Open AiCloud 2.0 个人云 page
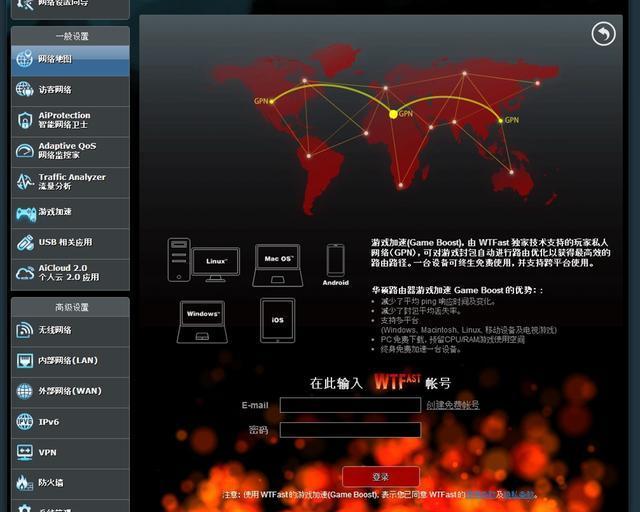 [70, 274]
